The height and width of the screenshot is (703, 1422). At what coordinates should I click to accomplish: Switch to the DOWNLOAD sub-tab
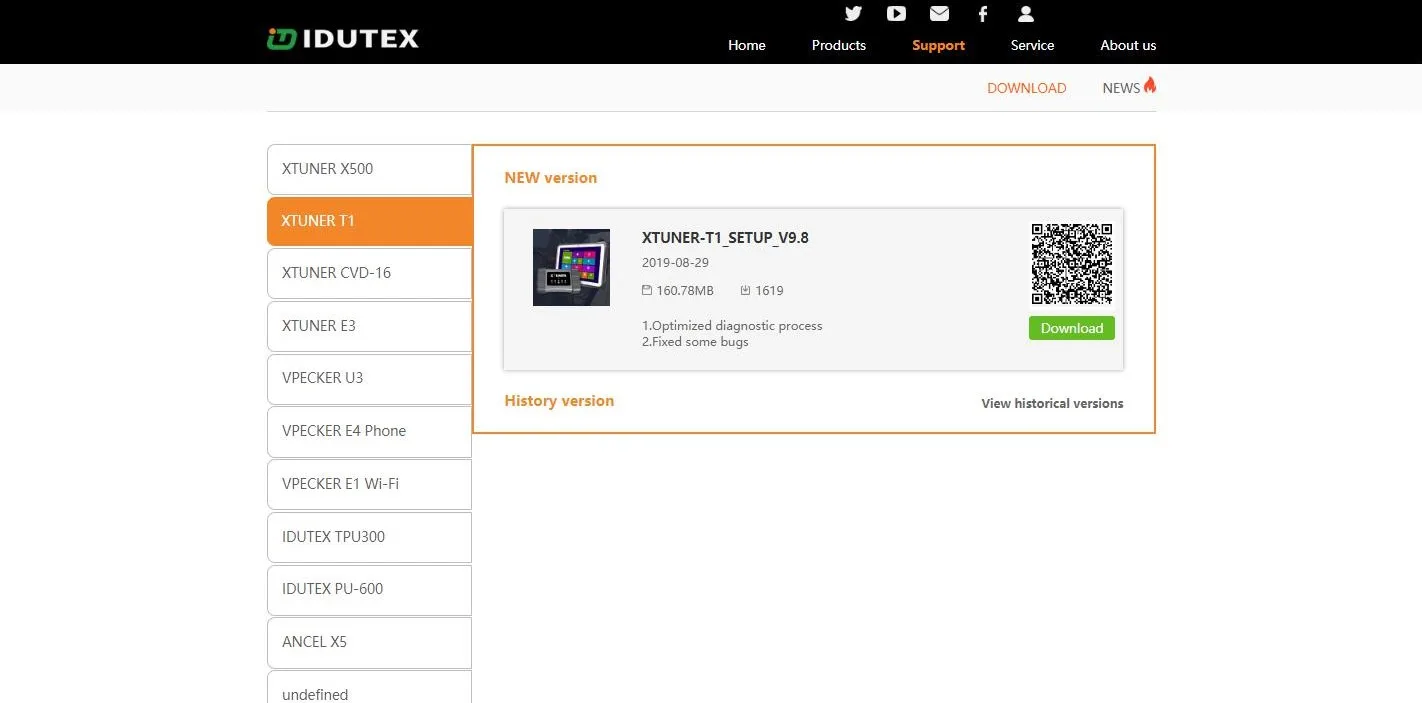(1026, 88)
